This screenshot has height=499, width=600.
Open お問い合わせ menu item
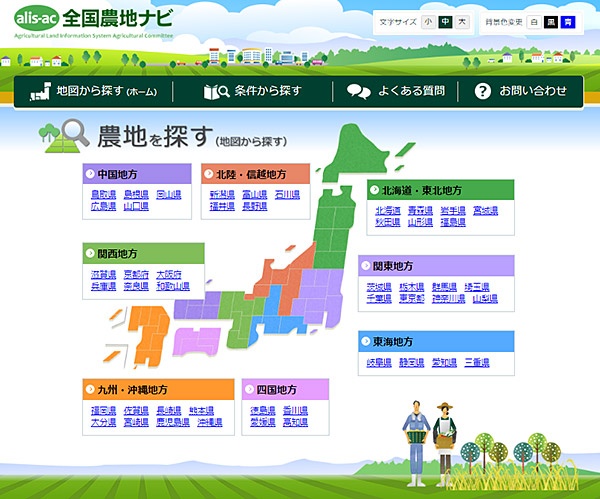[520, 91]
